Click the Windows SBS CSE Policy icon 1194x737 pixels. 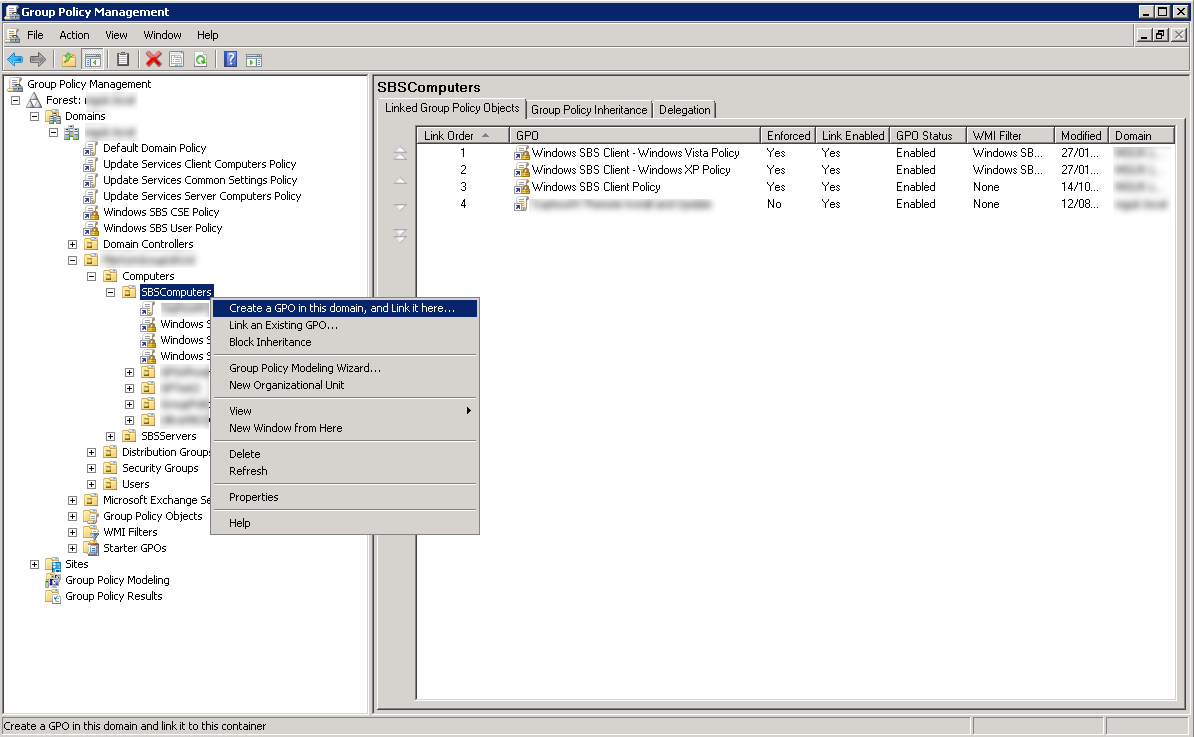[91, 212]
